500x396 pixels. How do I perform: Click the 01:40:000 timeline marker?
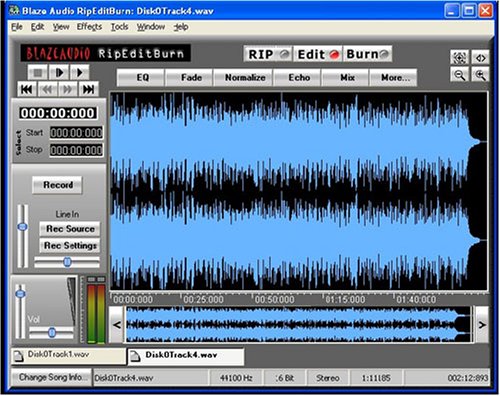416,300
